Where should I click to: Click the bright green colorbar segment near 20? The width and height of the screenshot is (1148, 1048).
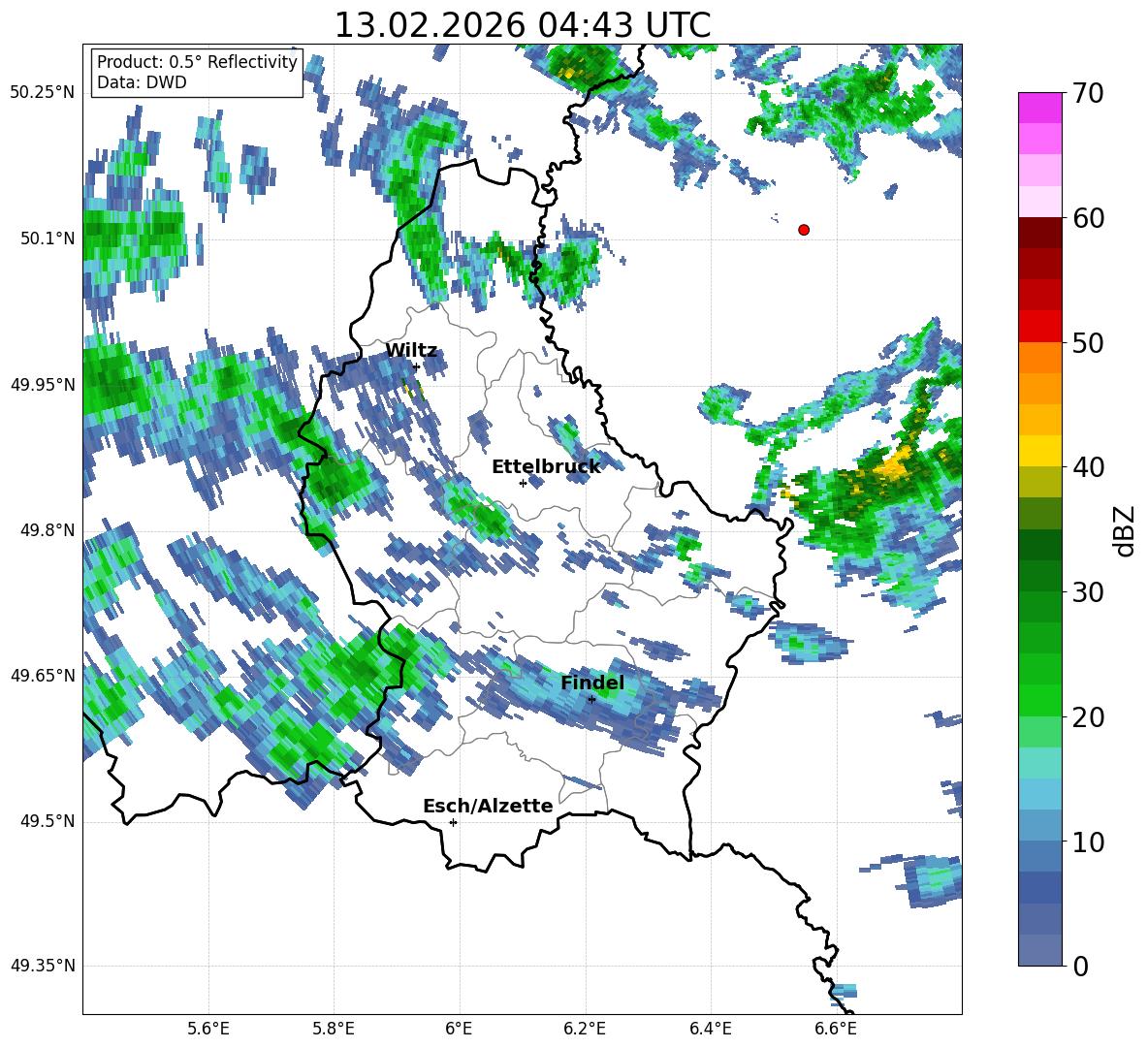[1039, 701]
